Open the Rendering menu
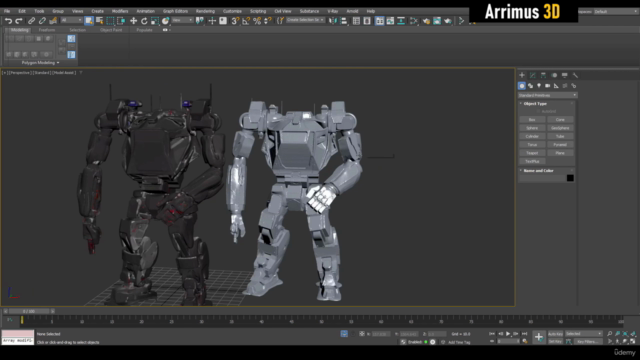 point(205,11)
